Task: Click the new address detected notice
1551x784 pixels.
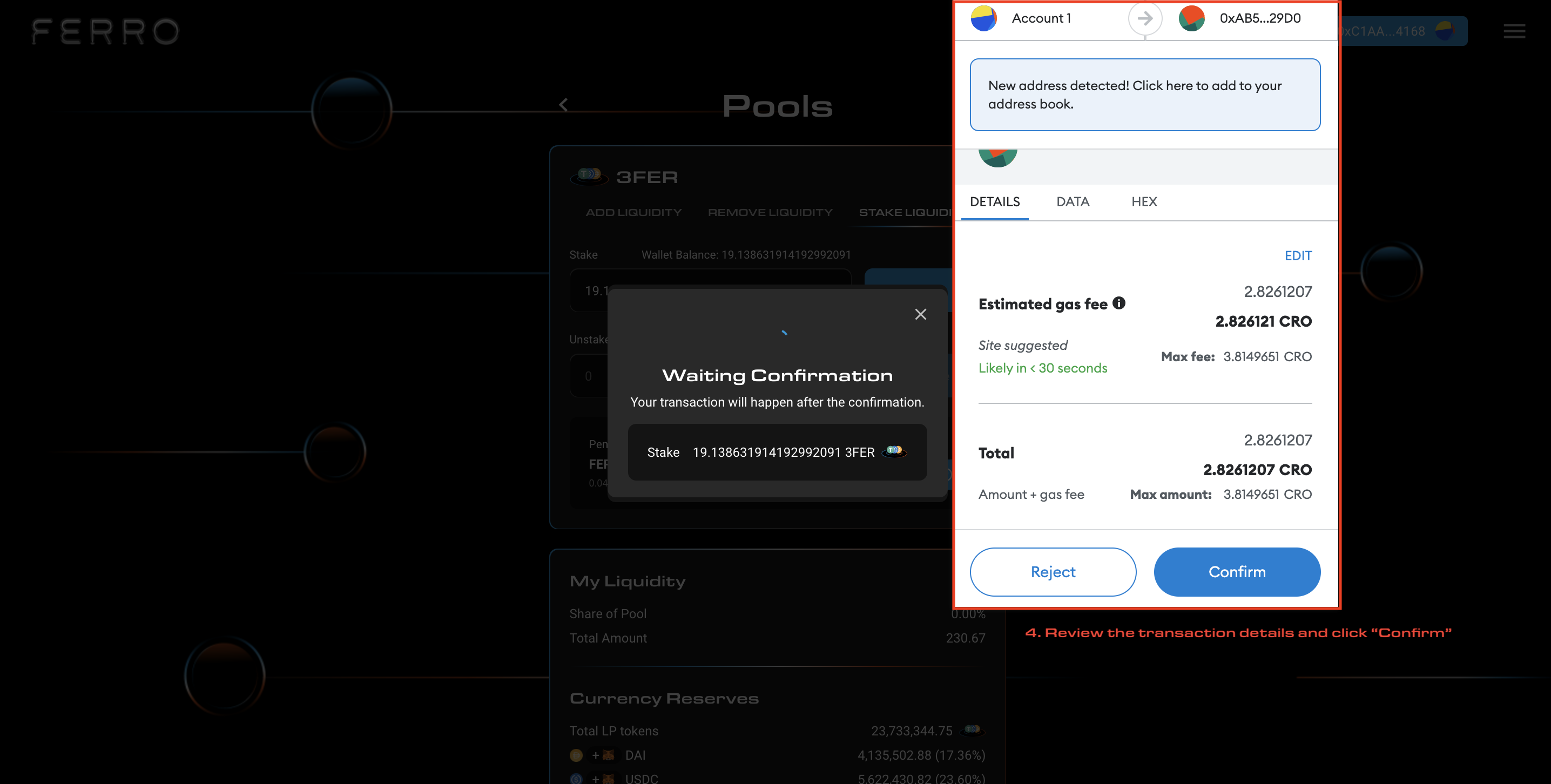Action: pos(1144,94)
